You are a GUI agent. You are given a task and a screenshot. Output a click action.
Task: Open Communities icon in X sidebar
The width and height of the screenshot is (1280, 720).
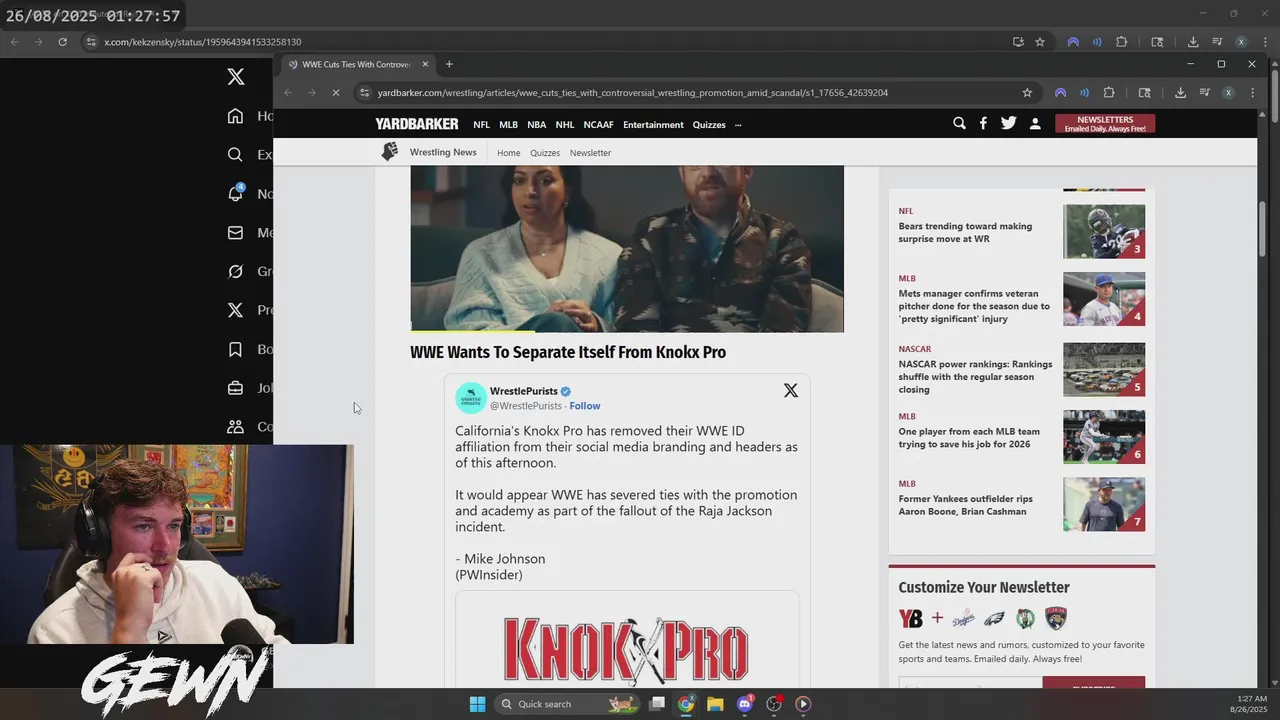tap(235, 426)
